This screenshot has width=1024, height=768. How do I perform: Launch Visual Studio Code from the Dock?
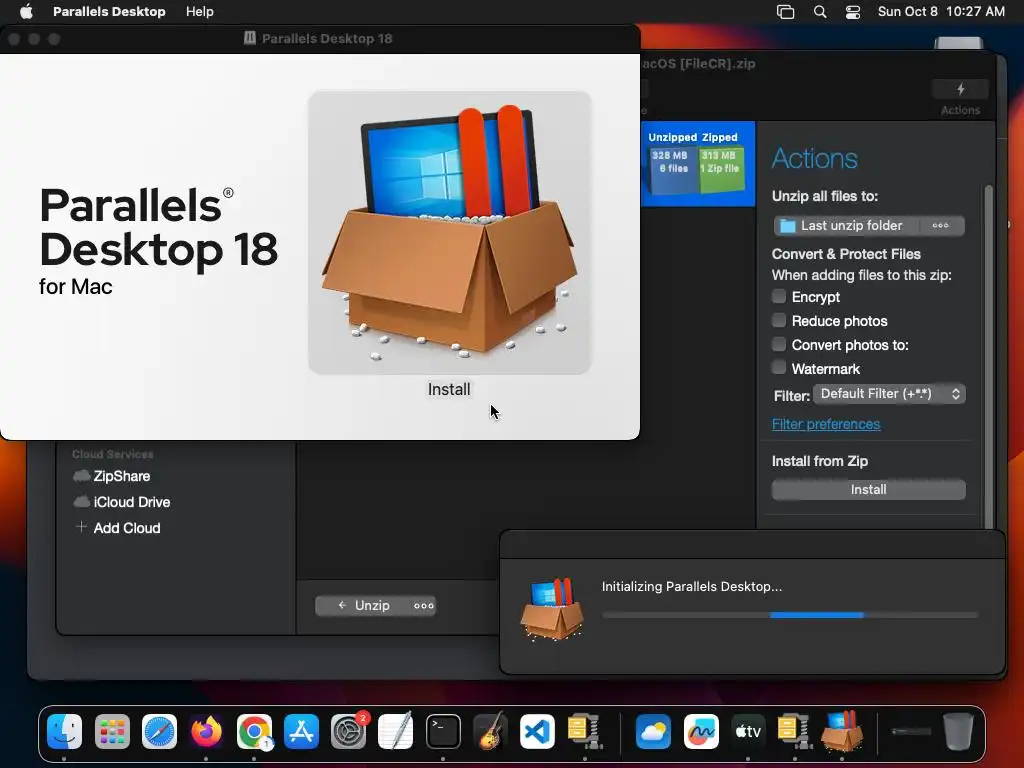(x=537, y=731)
